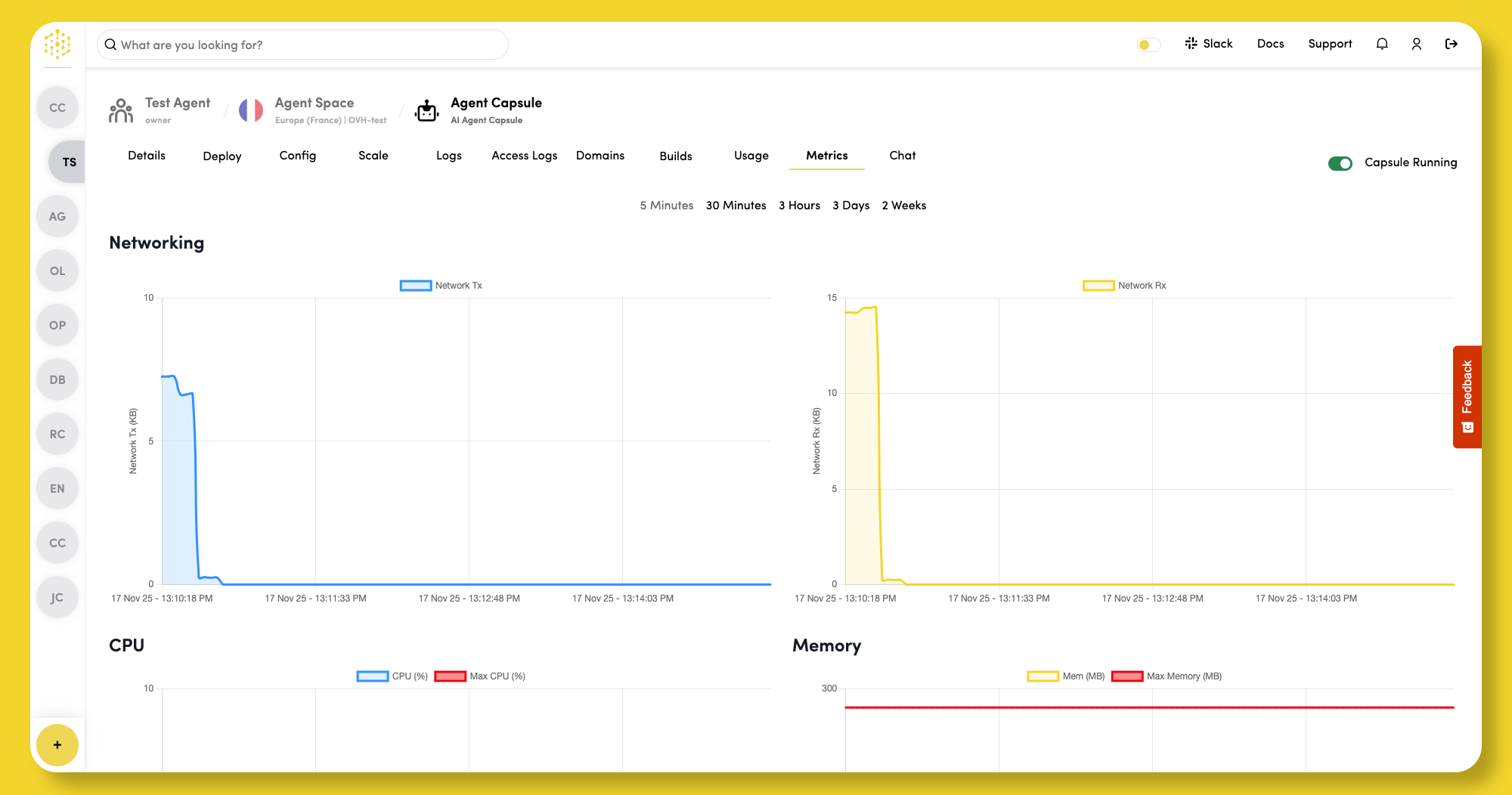Select the TS workspace avatar

click(x=69, y=162)
